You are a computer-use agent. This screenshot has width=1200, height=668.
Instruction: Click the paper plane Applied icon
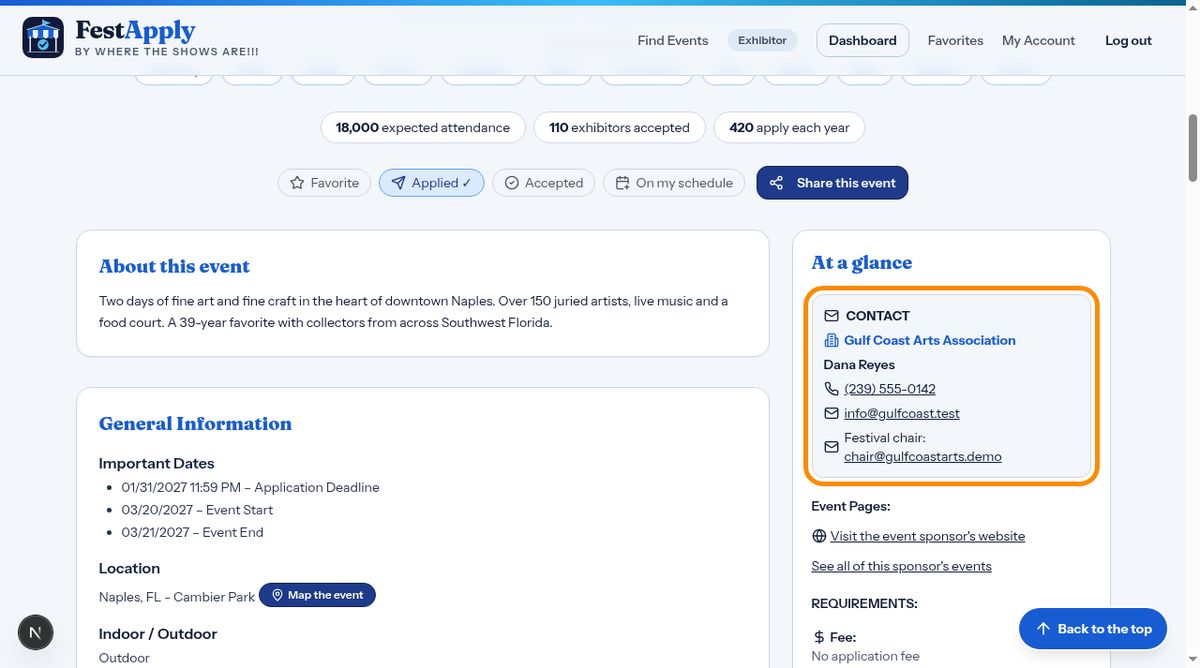[x=398, y=183]
